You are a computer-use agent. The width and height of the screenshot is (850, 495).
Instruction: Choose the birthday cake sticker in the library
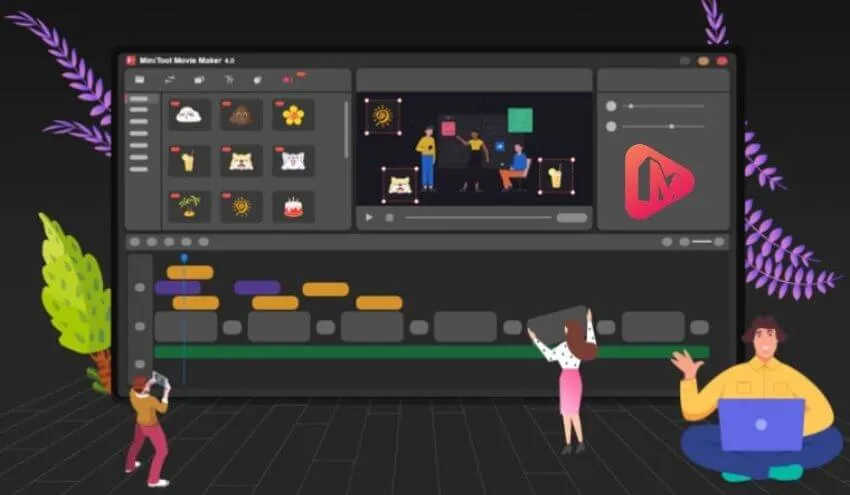[x=293, y=207]
